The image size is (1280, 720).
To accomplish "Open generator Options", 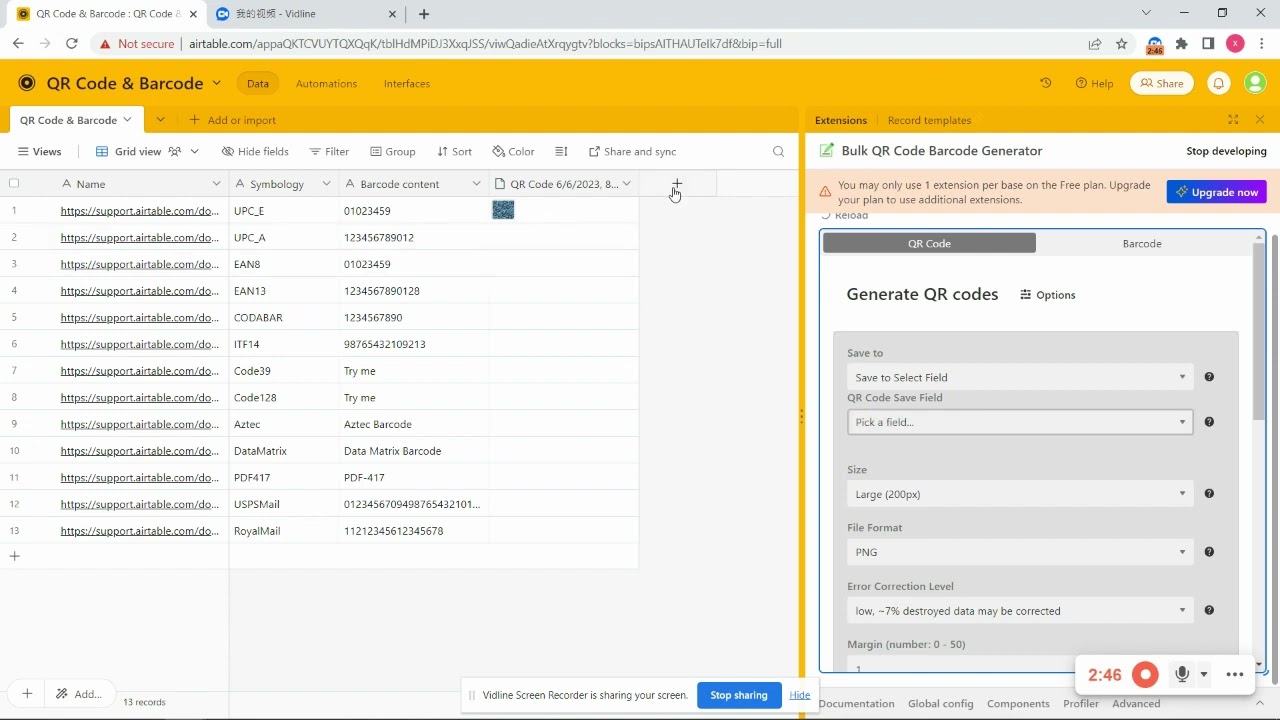I will point(1048,295).
